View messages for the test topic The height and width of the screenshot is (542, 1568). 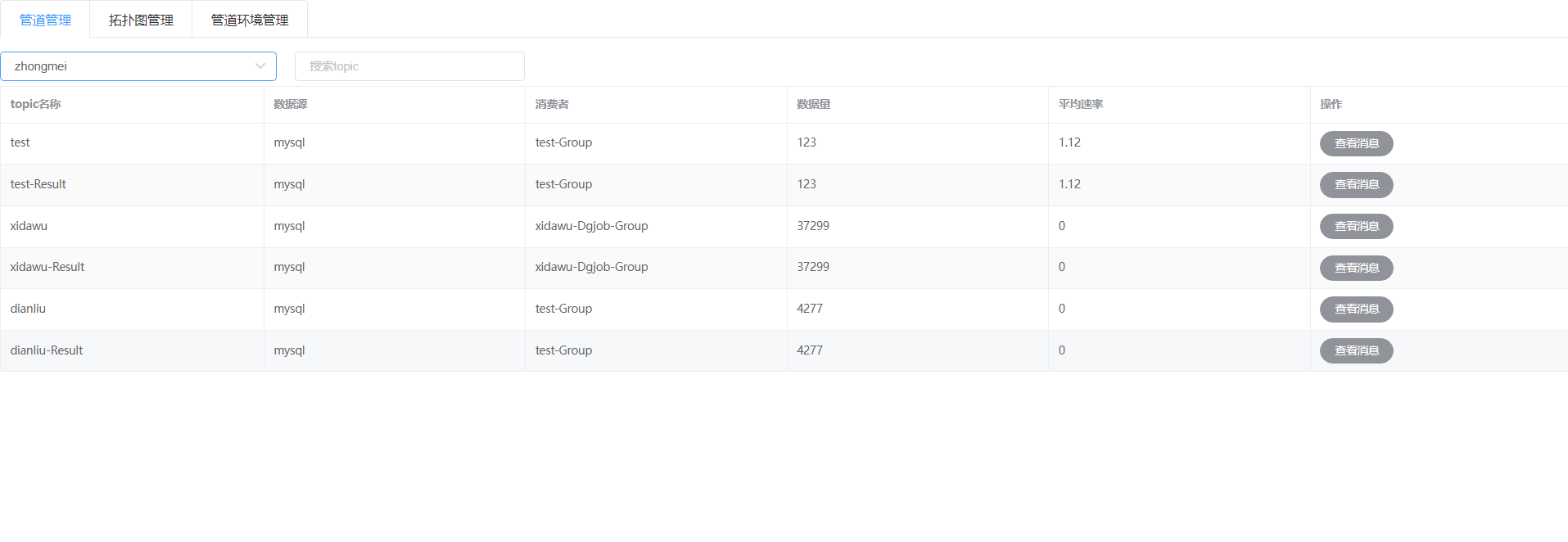pos(1356,143)
